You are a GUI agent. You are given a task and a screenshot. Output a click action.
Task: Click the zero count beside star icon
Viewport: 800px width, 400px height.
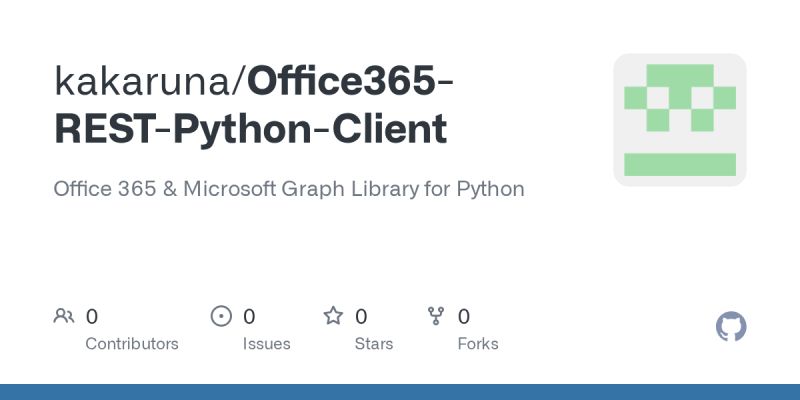pyautogui.click(x=361, y=317)
